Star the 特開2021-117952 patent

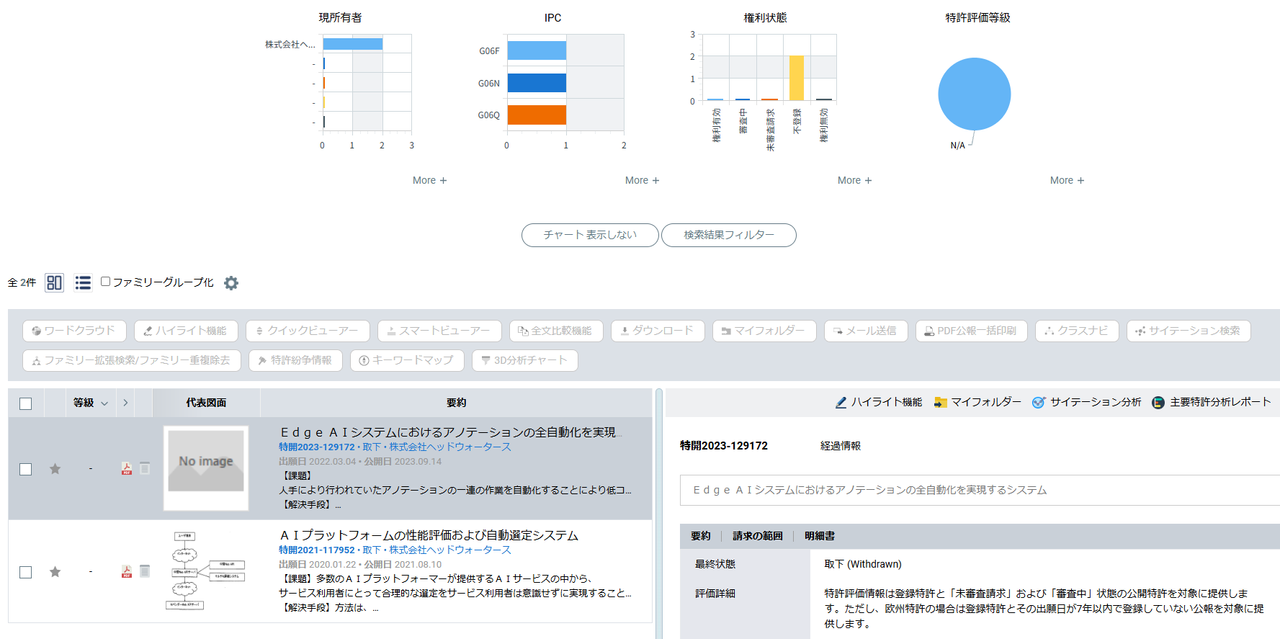[55, 572]
